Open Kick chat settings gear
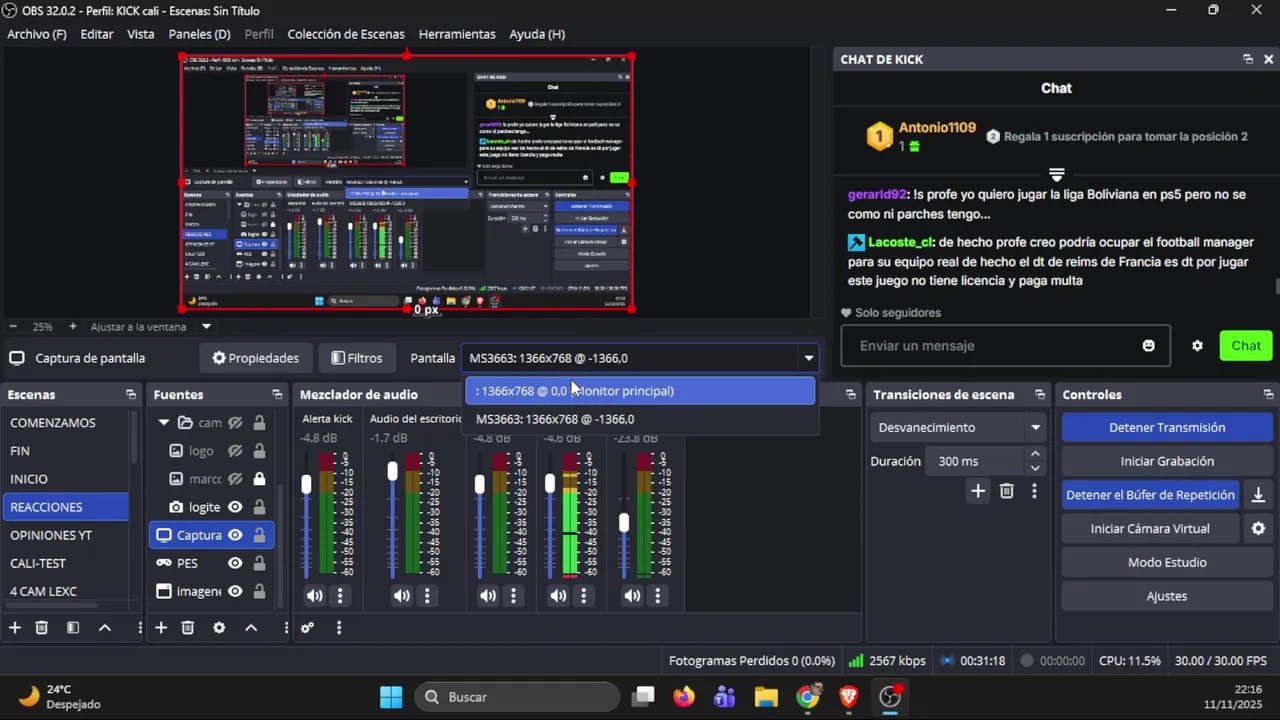 tap(1197, 346)
